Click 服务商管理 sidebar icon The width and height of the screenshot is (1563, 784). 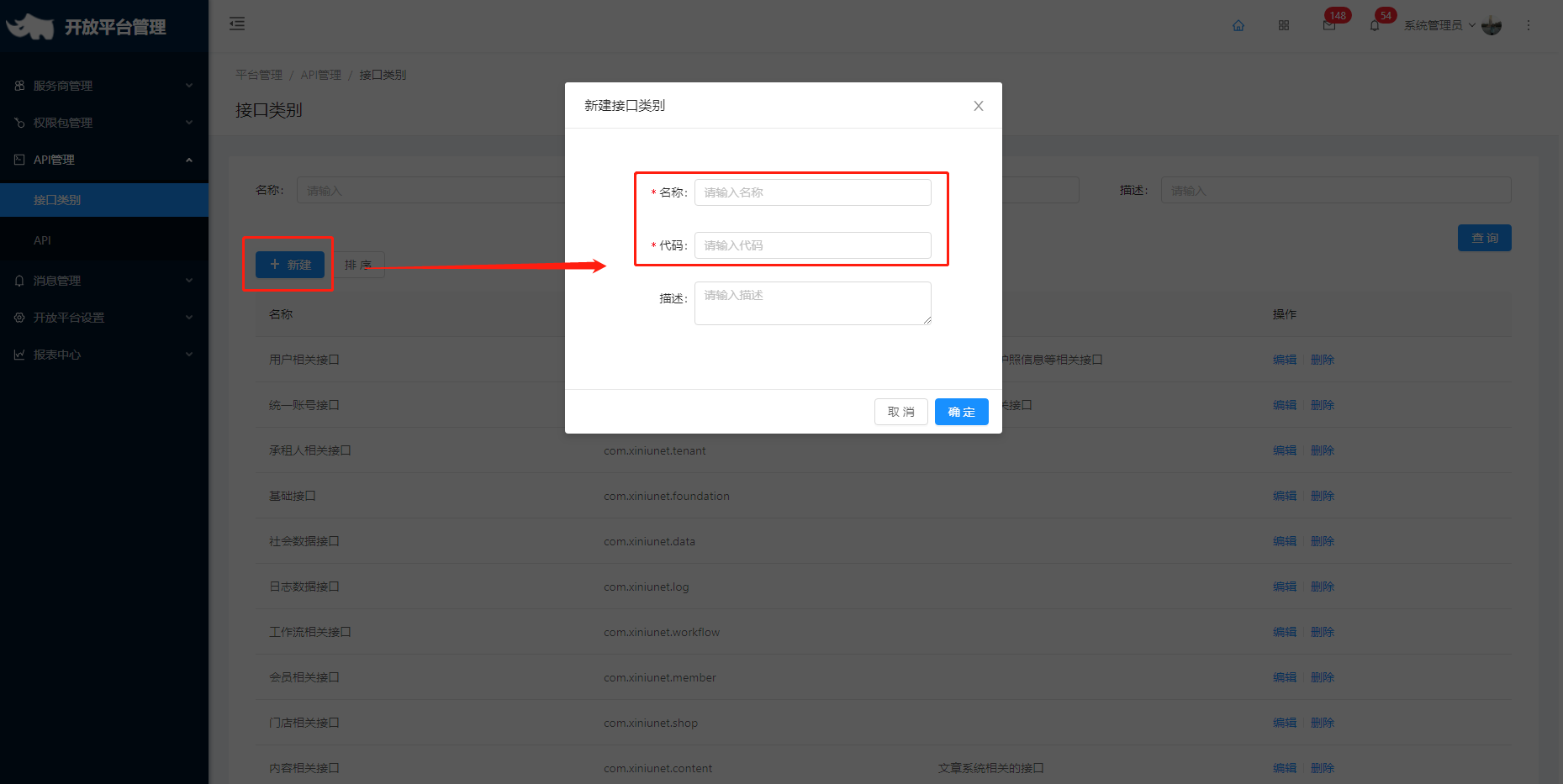pyautogui.click(x=19, y=86)
